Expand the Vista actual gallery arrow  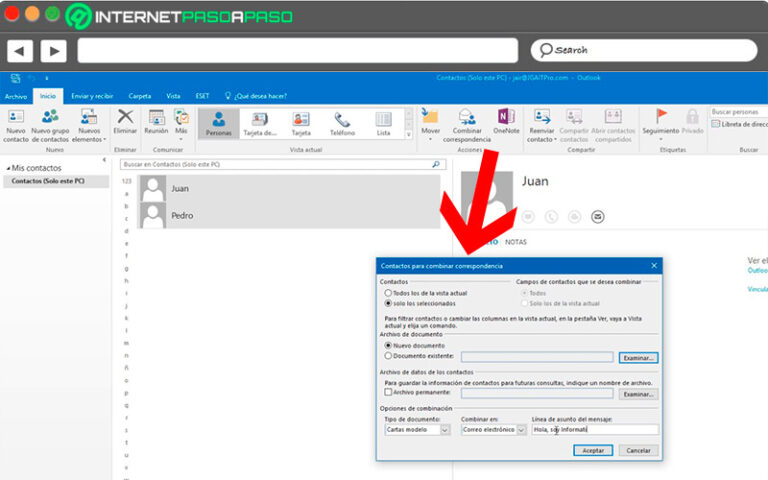409,134
